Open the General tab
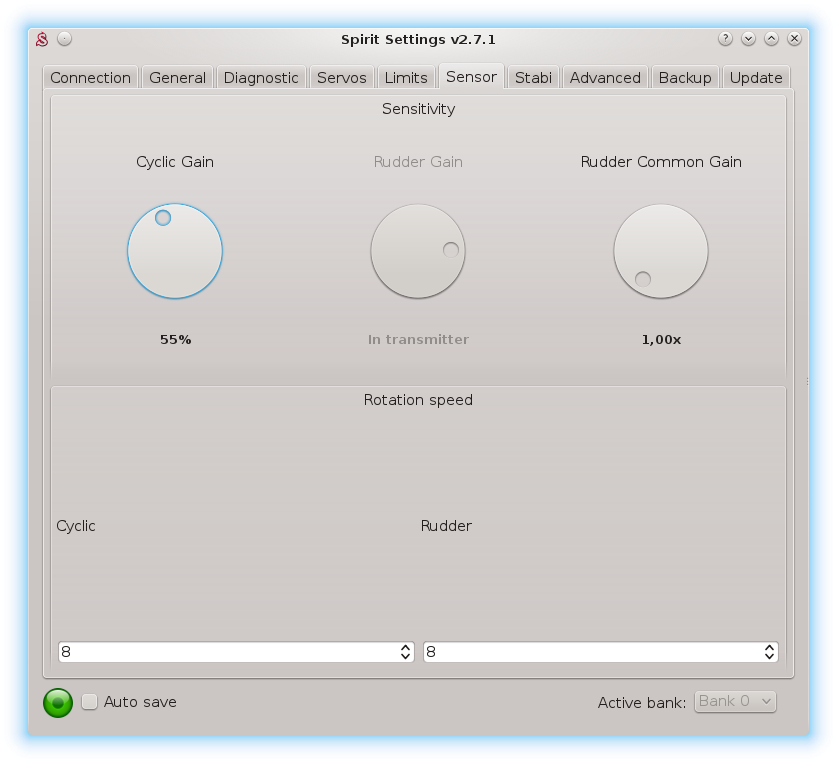 [178, 78]
